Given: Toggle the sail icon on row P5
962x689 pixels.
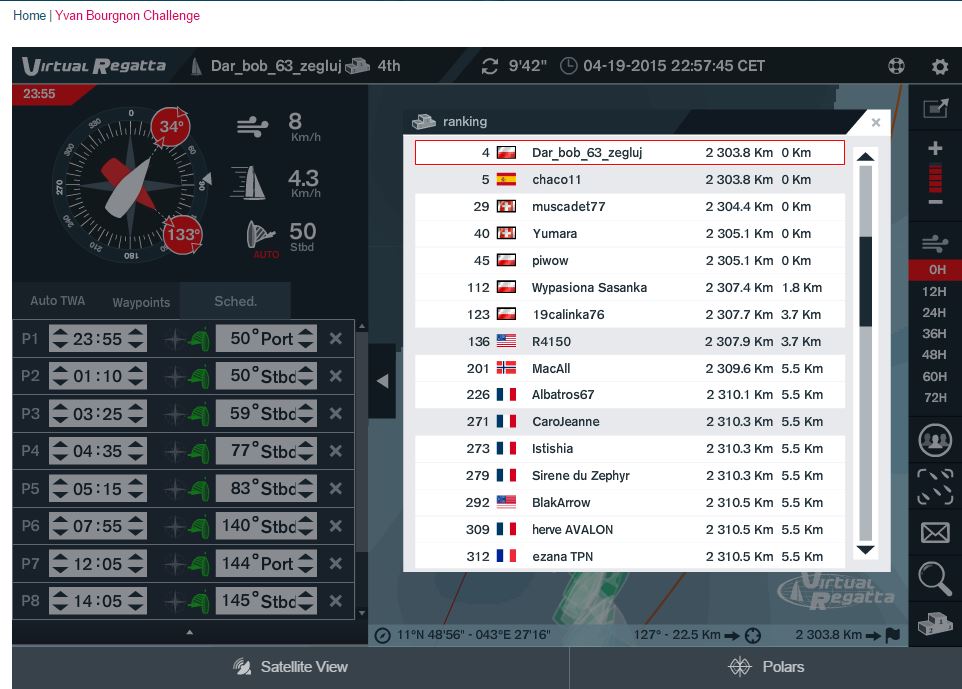Looking at the screenshot, I should [x=199, y=489].
